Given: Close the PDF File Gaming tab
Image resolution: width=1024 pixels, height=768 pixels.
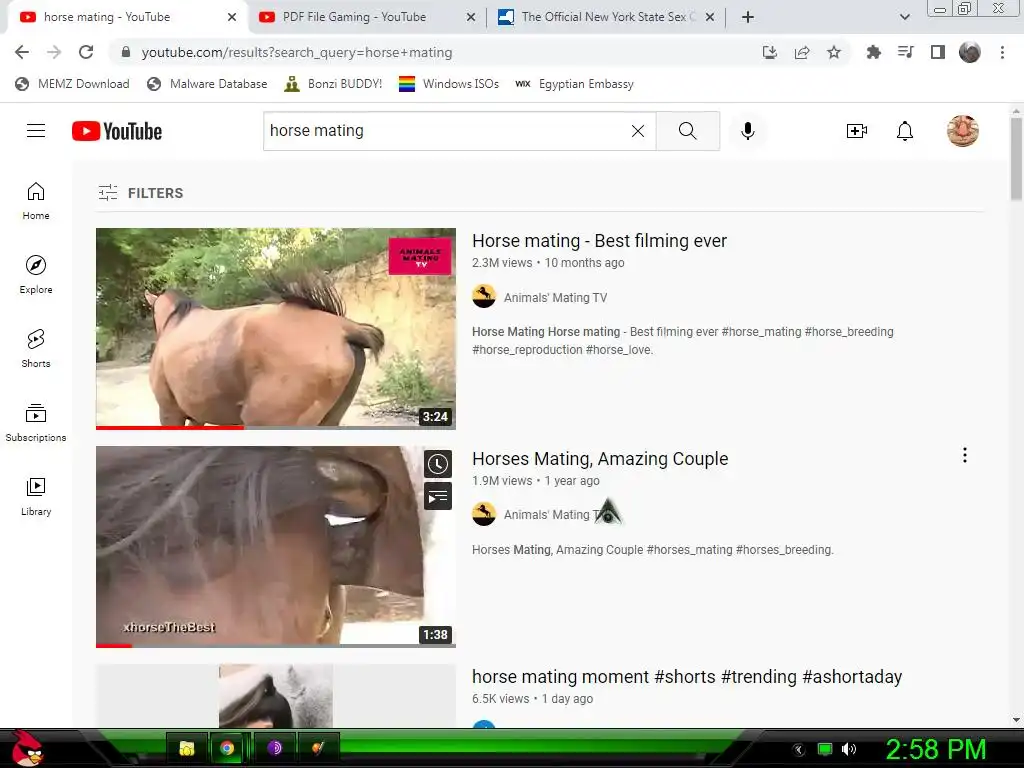Looking at the screenshot, I should click(x=471, y=17).
